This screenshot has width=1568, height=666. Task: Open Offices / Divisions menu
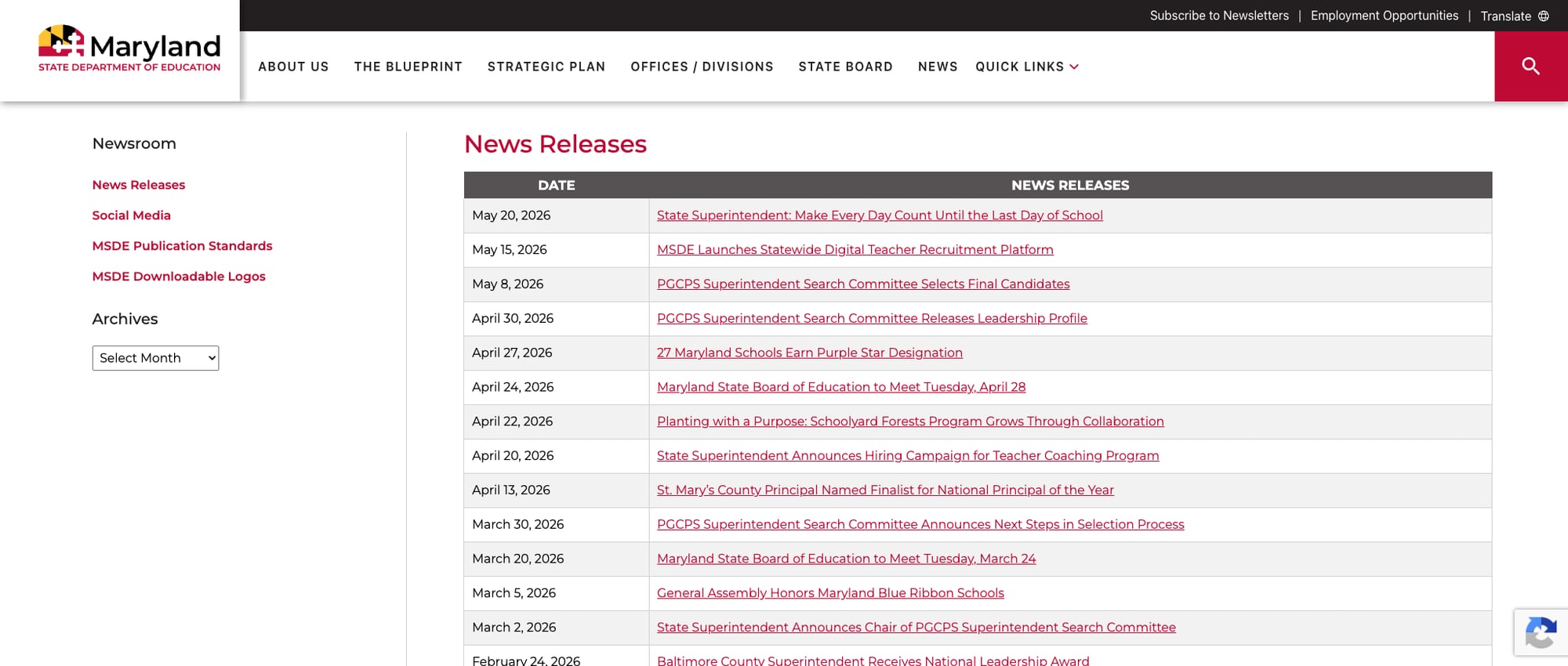702,67
